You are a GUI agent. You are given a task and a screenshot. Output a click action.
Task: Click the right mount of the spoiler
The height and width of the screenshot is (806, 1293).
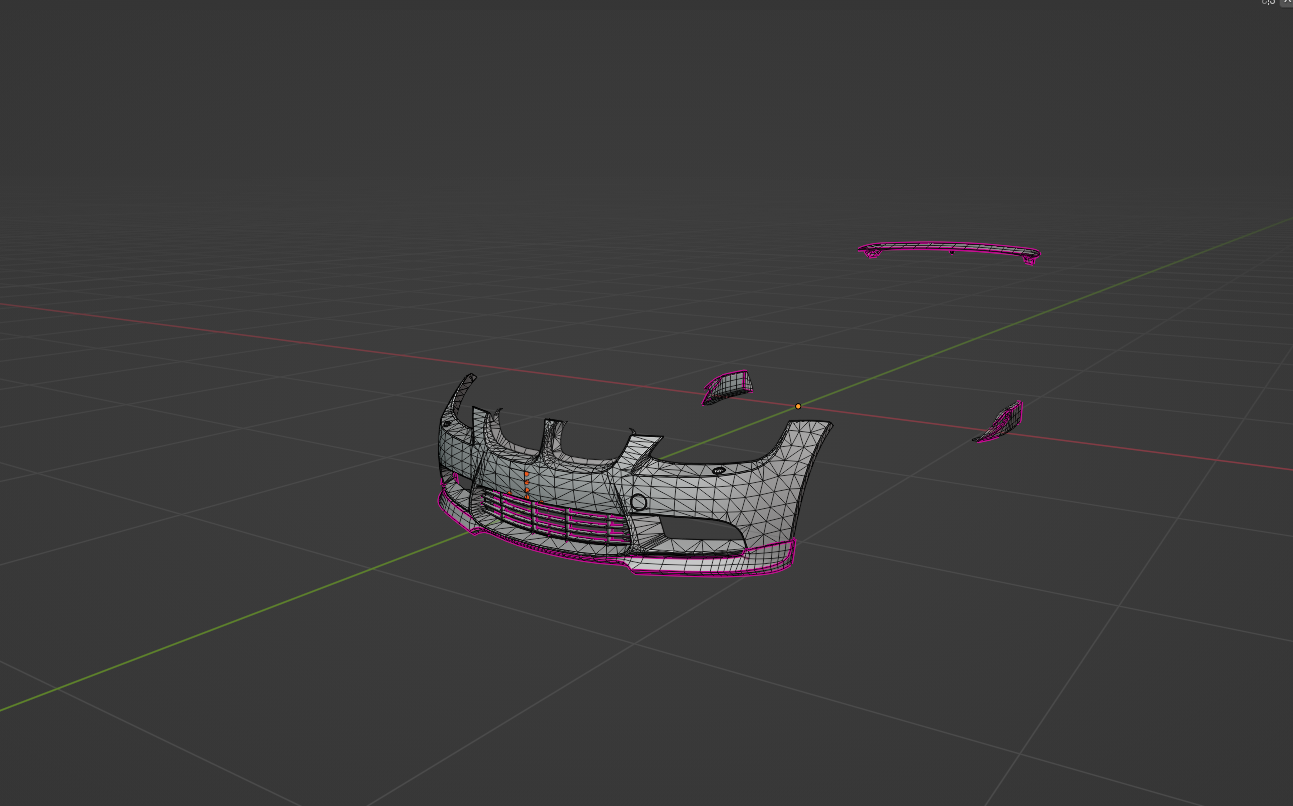[x=1030, y=259]
